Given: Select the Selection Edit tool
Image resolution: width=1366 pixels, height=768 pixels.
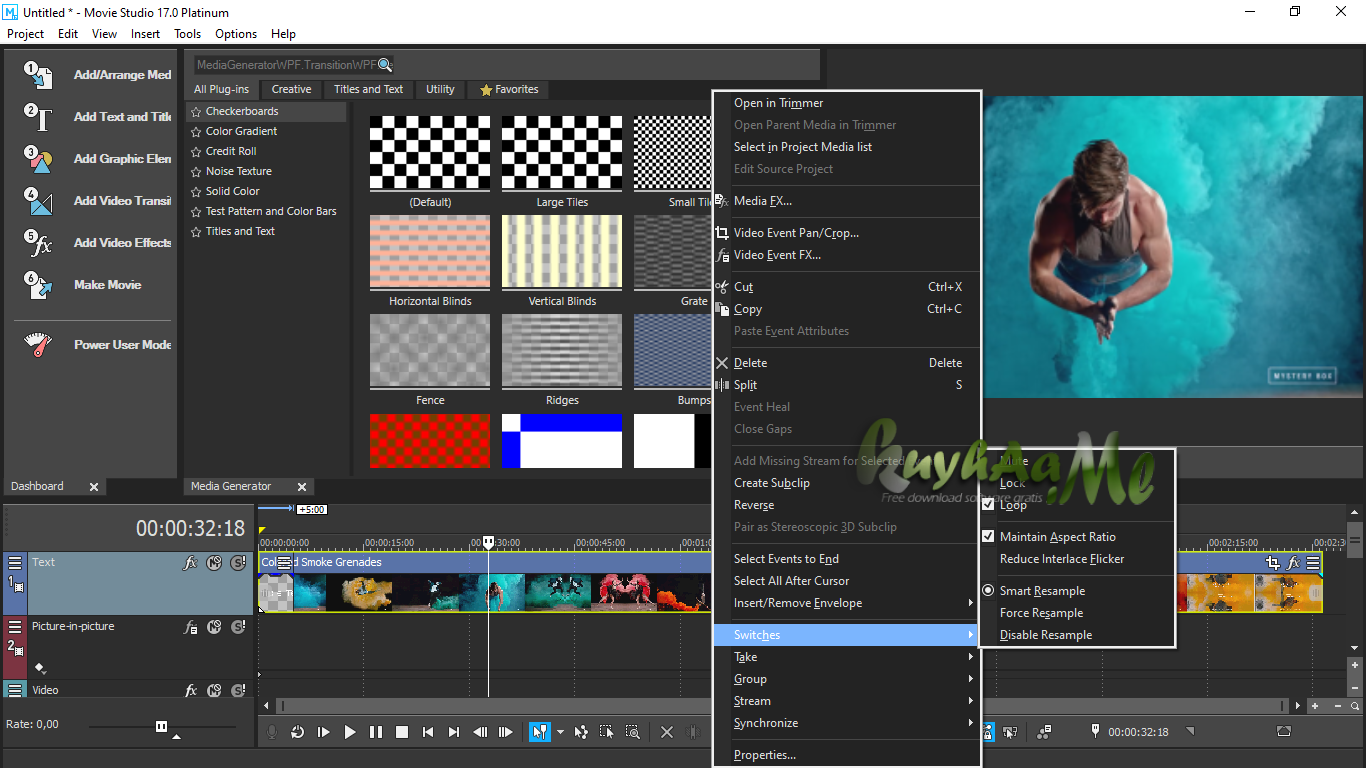Looking at the screenshot, I should coord(607,732).
